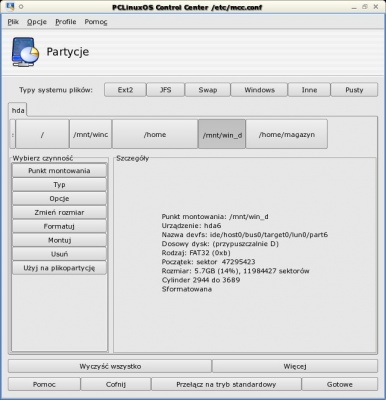The height and width of the screenshot is (400, 386).
Task: Select the root / partition block
Action: pos(42,134)
